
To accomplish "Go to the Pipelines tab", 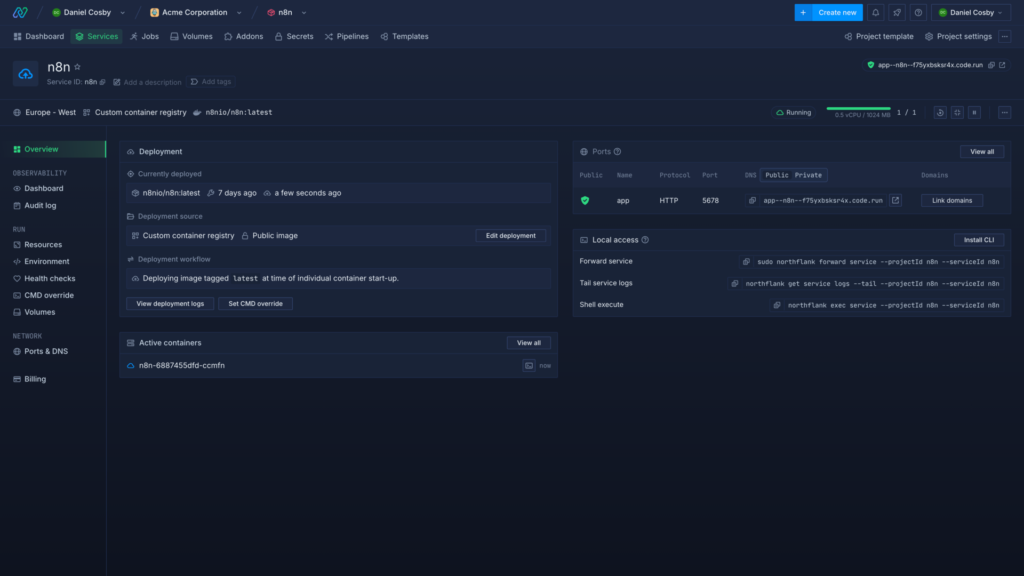I will click(x=346, y=36).
